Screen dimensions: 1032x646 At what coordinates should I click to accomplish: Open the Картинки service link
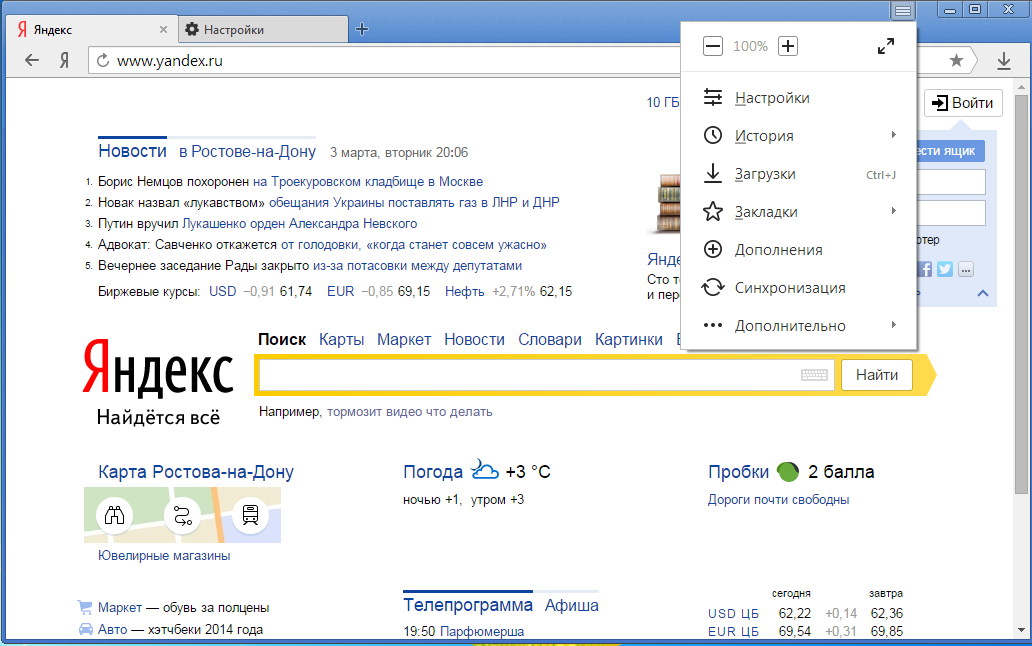tap(629, 339)
